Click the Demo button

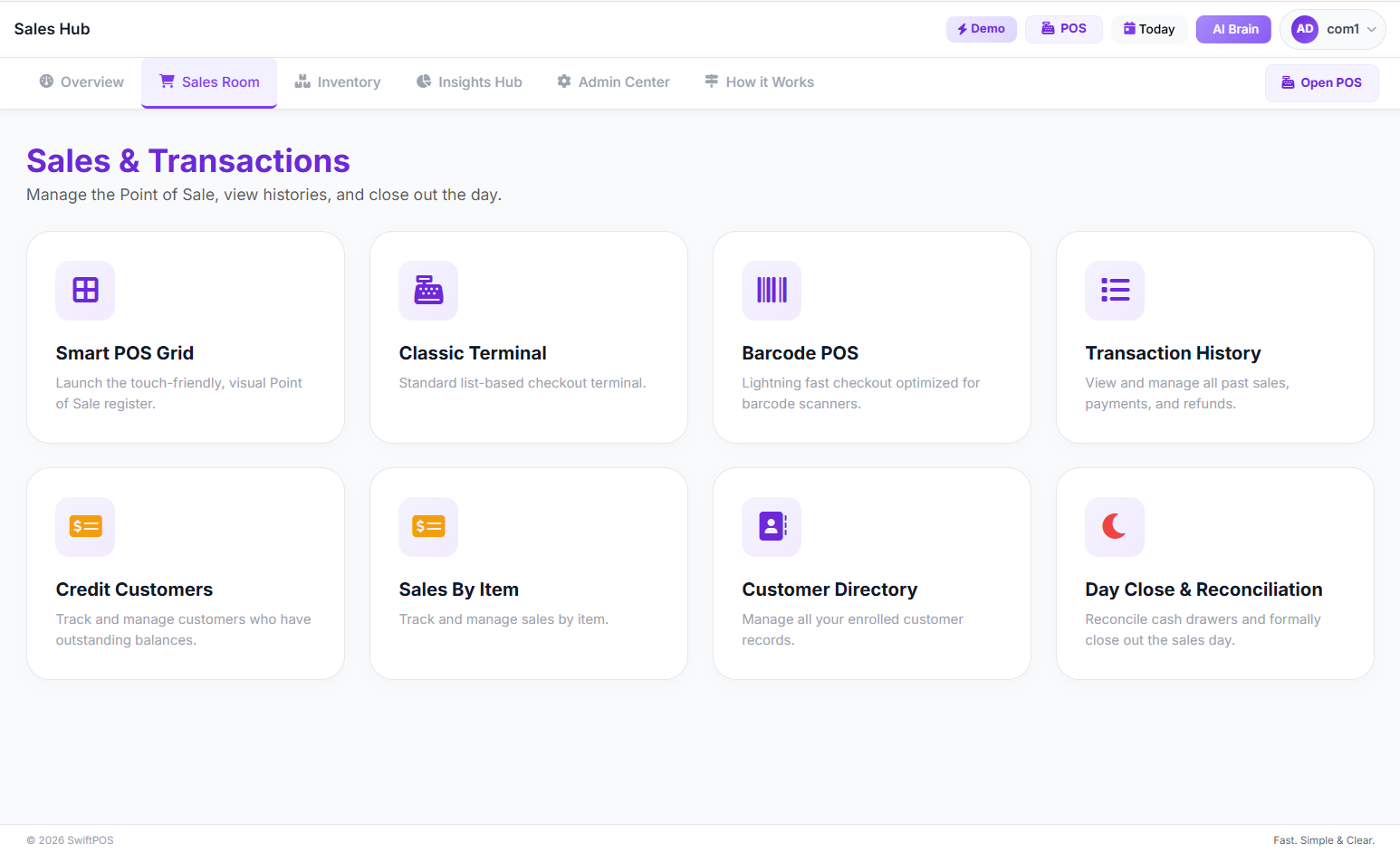point(982,29)
